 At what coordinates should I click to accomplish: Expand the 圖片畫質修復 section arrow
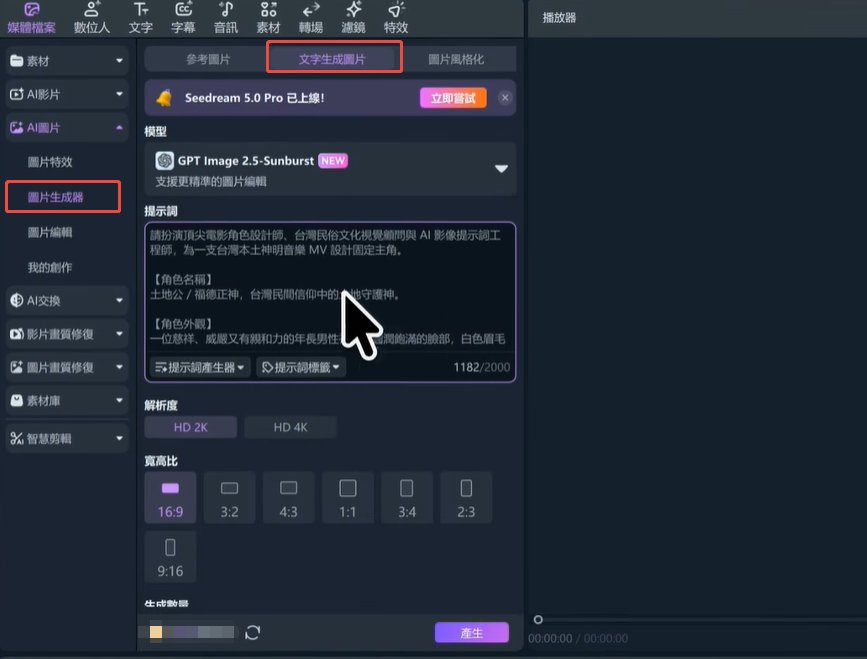click(119, 367)
